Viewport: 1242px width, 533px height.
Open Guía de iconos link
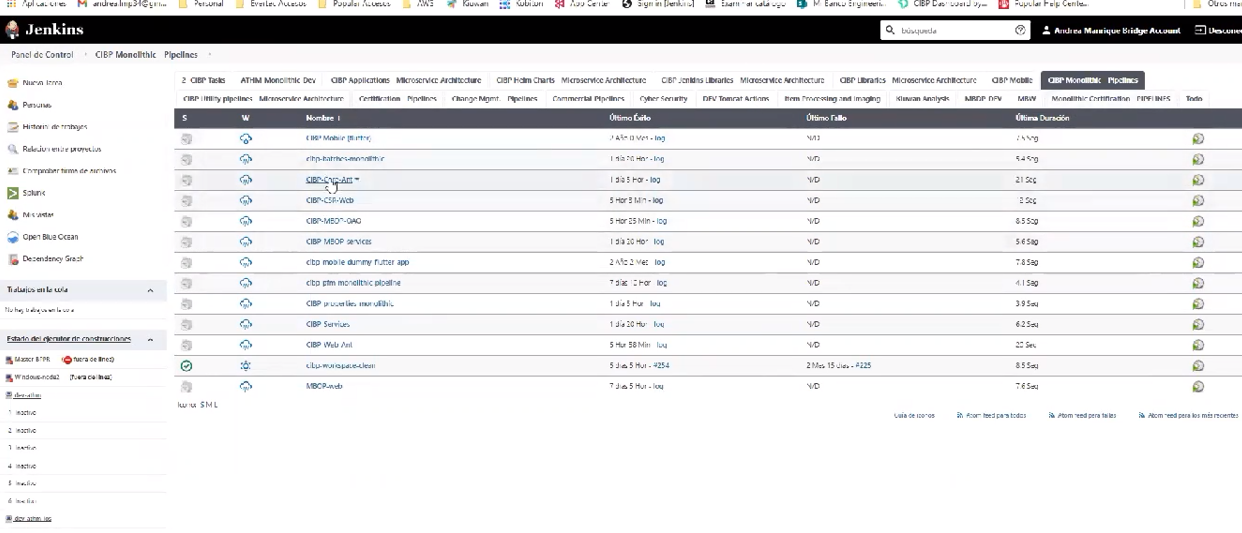pos(914,415)
